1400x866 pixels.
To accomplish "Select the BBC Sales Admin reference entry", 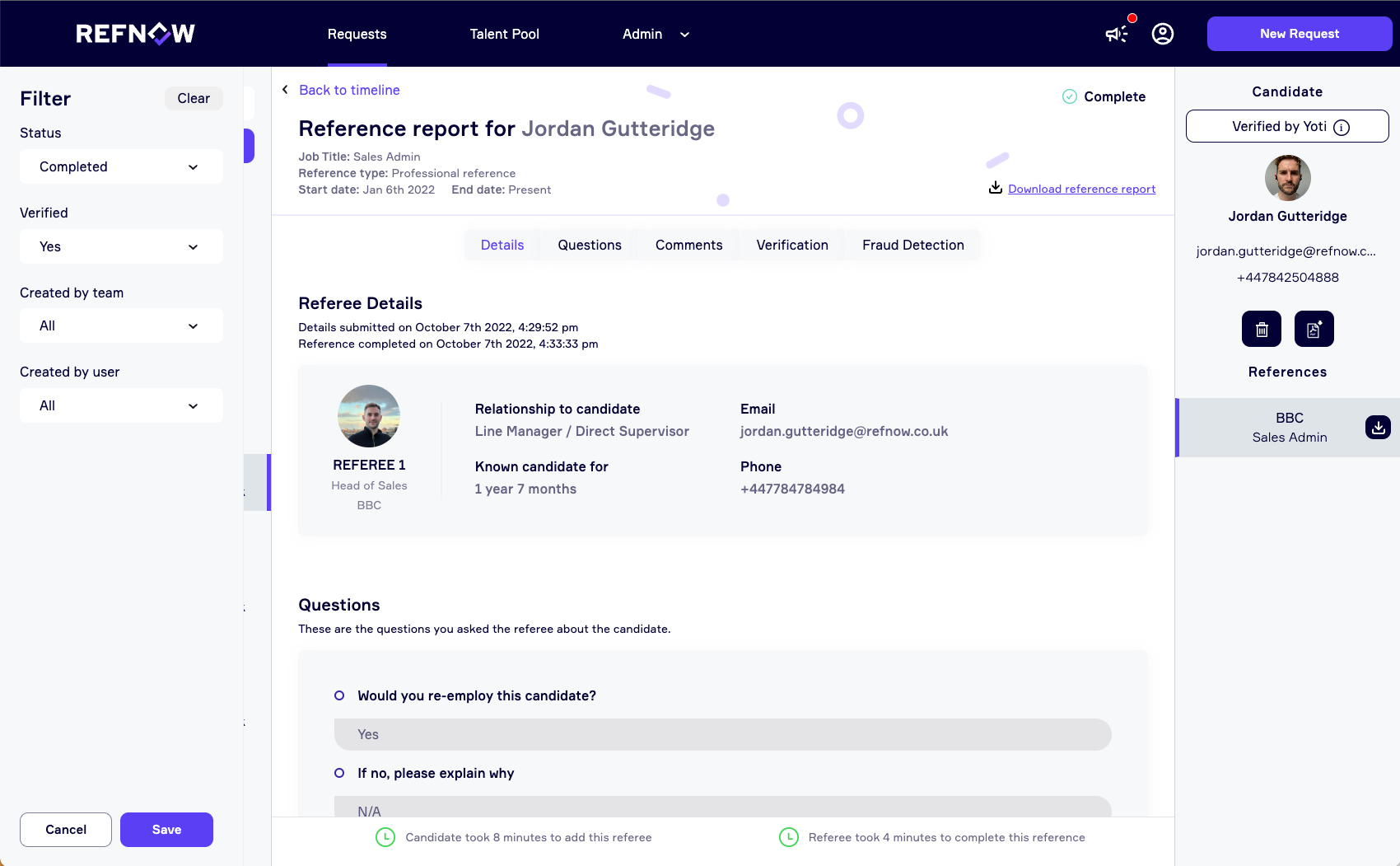I will (1289, 428).
